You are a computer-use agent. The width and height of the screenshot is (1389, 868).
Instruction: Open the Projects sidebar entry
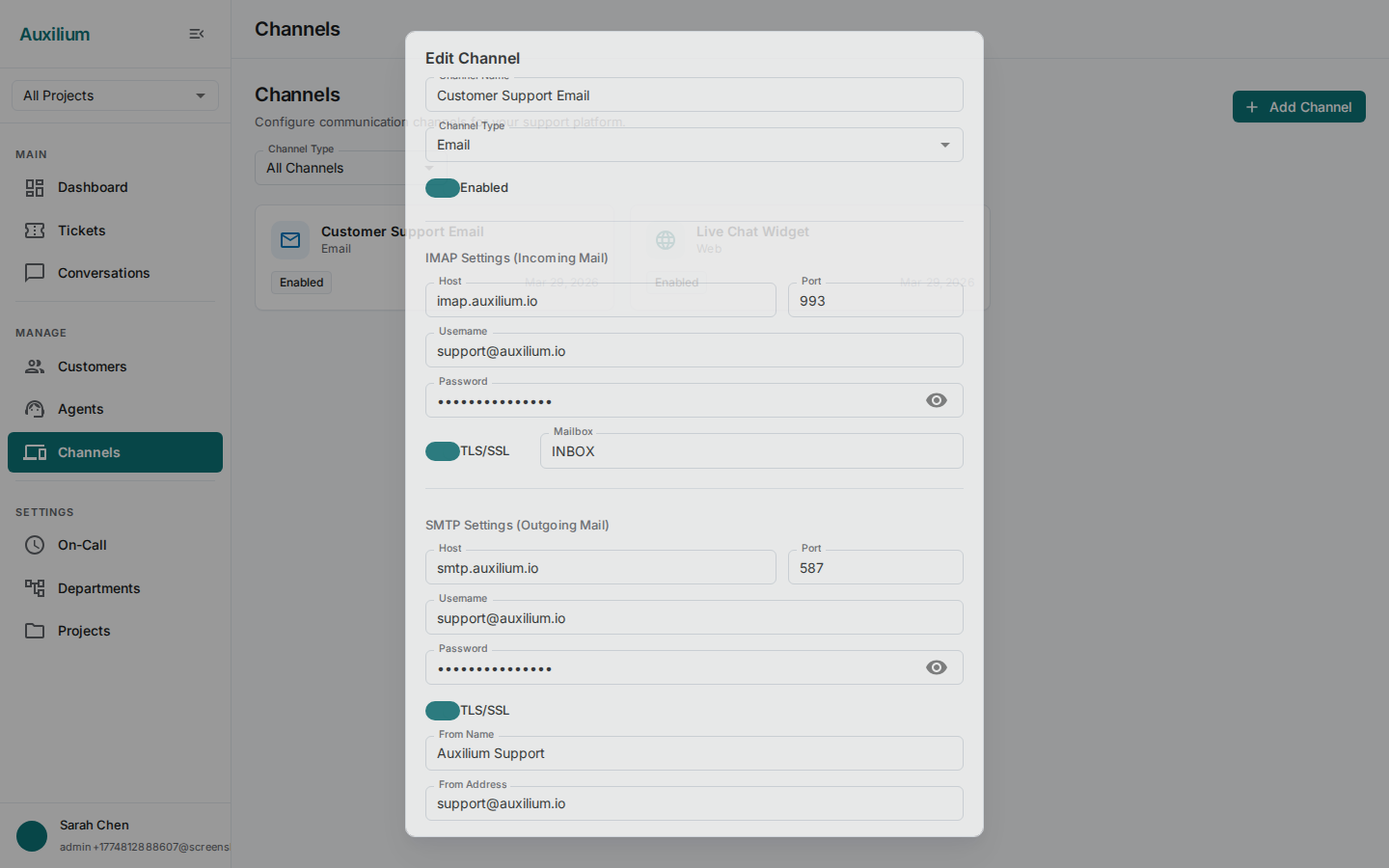pos(82,631)
